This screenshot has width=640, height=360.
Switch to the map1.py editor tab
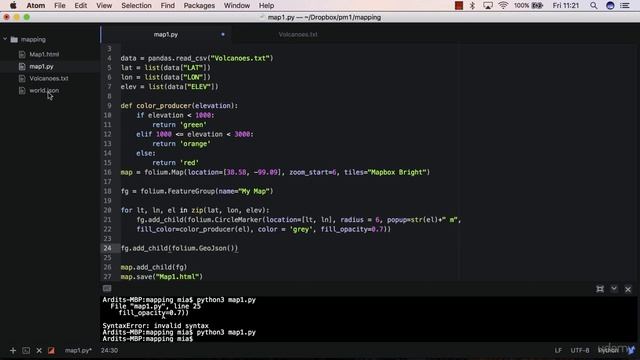[166, 35]
